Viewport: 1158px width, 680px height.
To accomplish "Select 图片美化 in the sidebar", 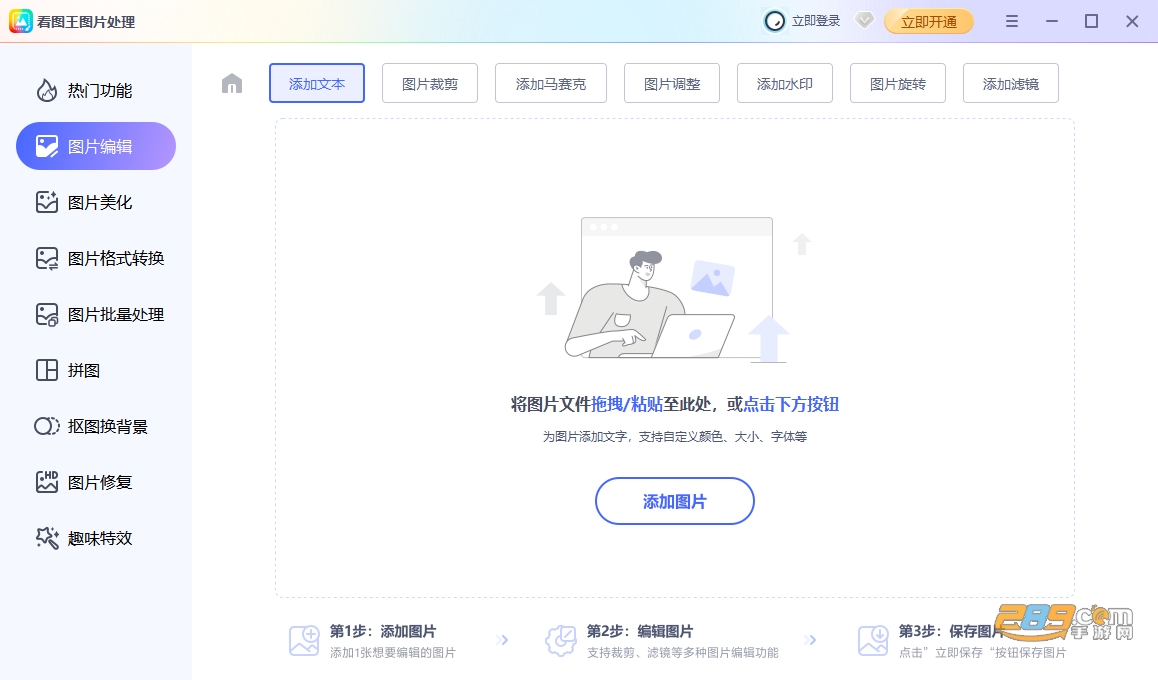I will click(x=96, y=202).
